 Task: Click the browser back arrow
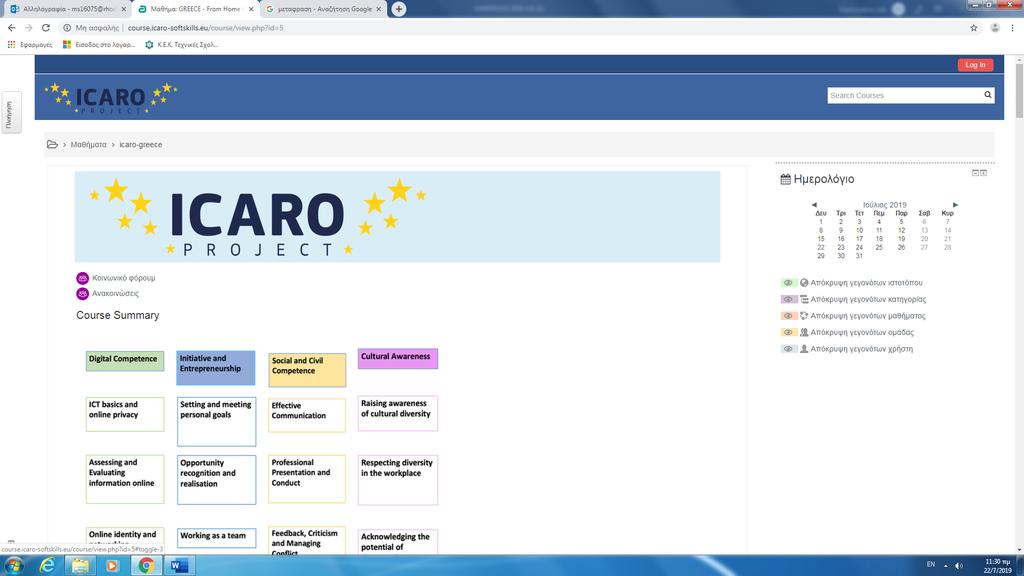click(x=12, y=28)
